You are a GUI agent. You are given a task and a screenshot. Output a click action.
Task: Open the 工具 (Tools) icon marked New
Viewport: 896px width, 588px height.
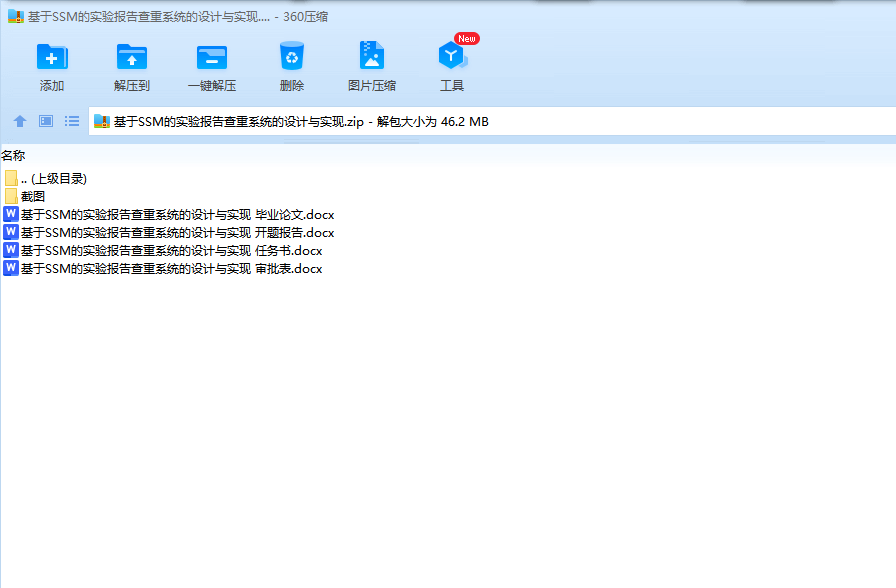coord(453,56)
